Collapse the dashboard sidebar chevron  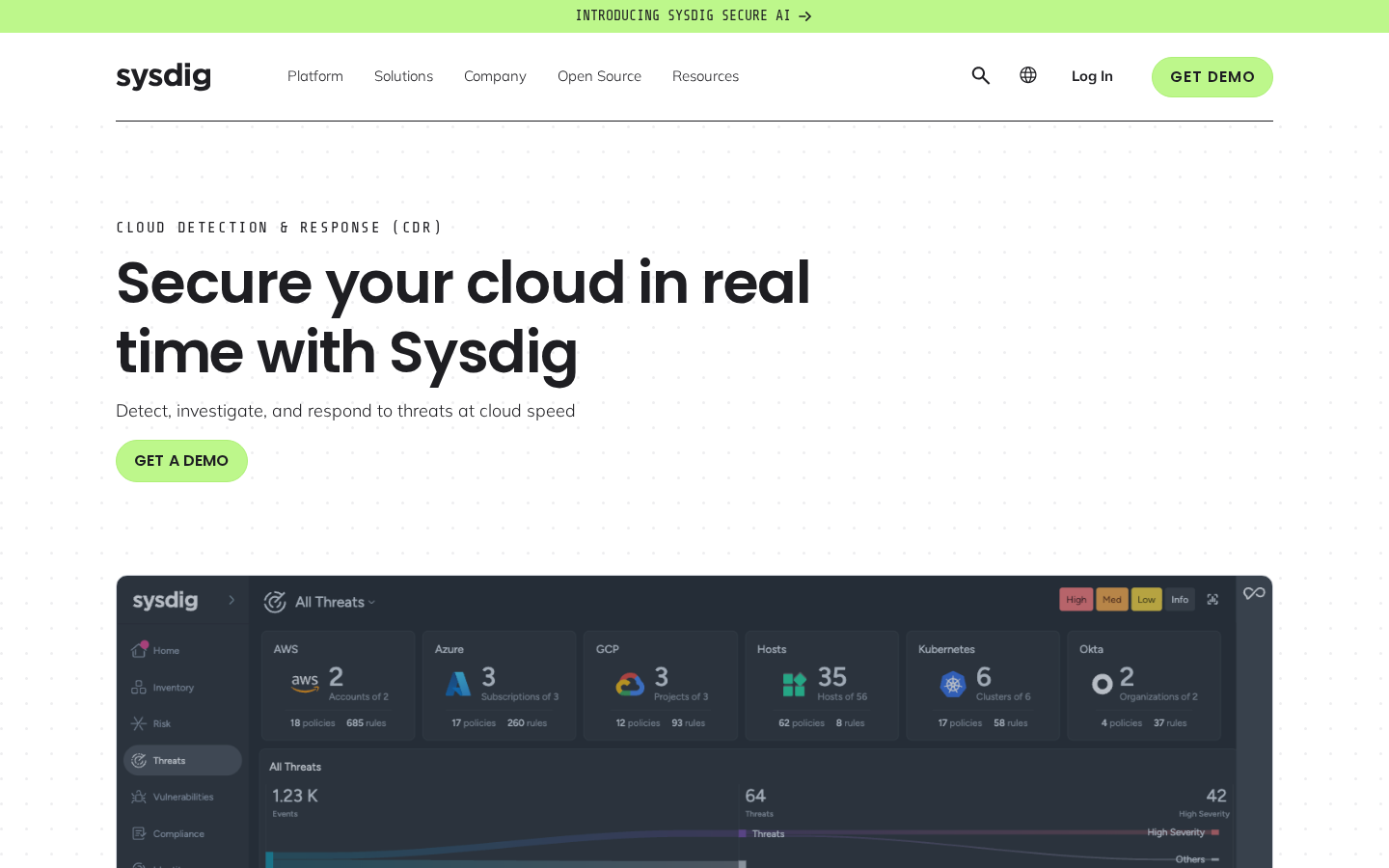pos(231,600)
